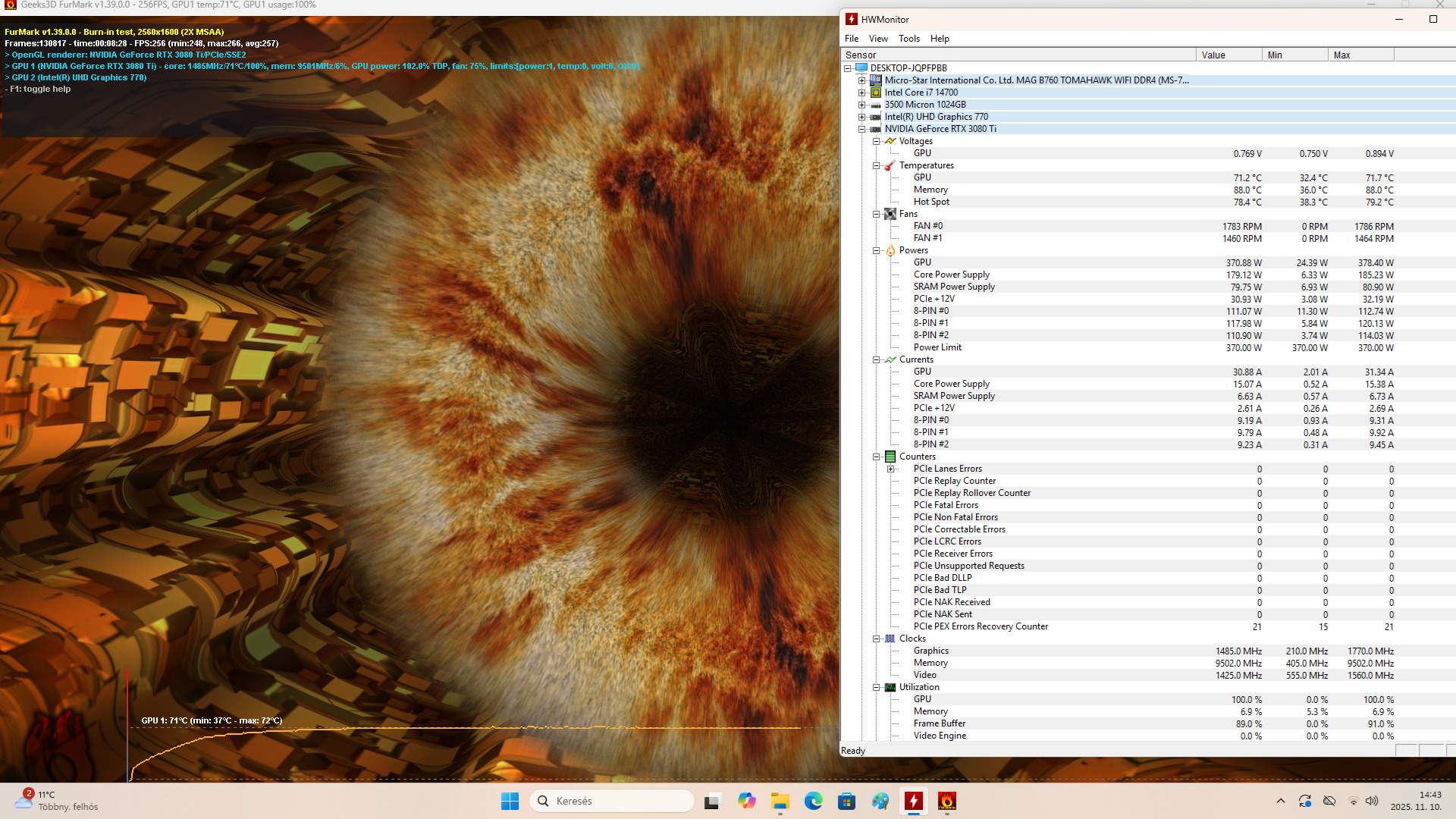Select the Hot Spot temperature row
This screenshot has height=819, width=1456.
click(x=931, y=202)
